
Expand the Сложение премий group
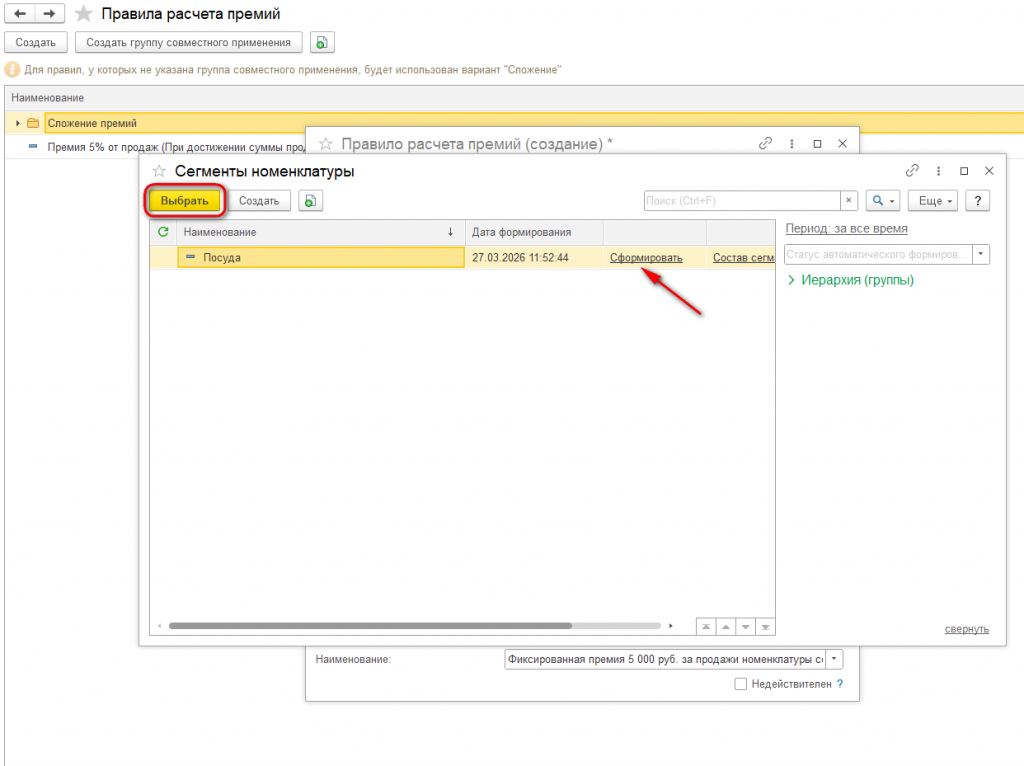[x=18, y=123]
